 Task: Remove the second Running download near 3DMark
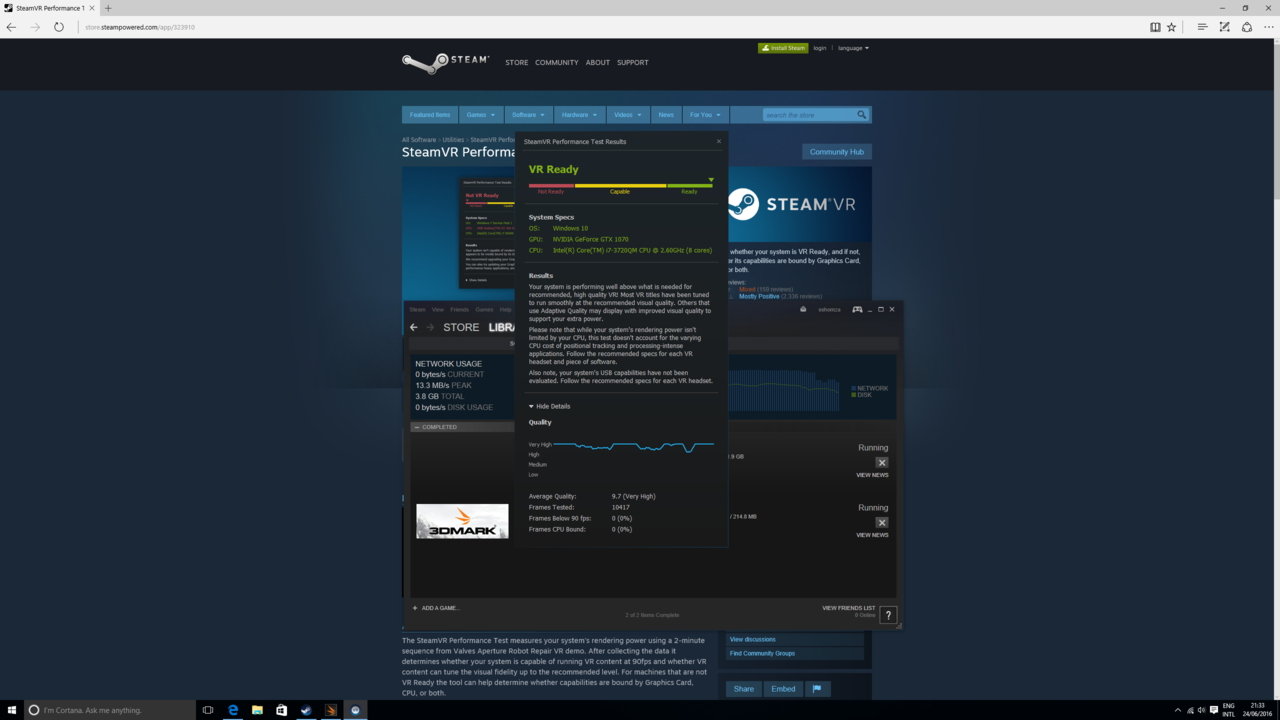point(882,522)
